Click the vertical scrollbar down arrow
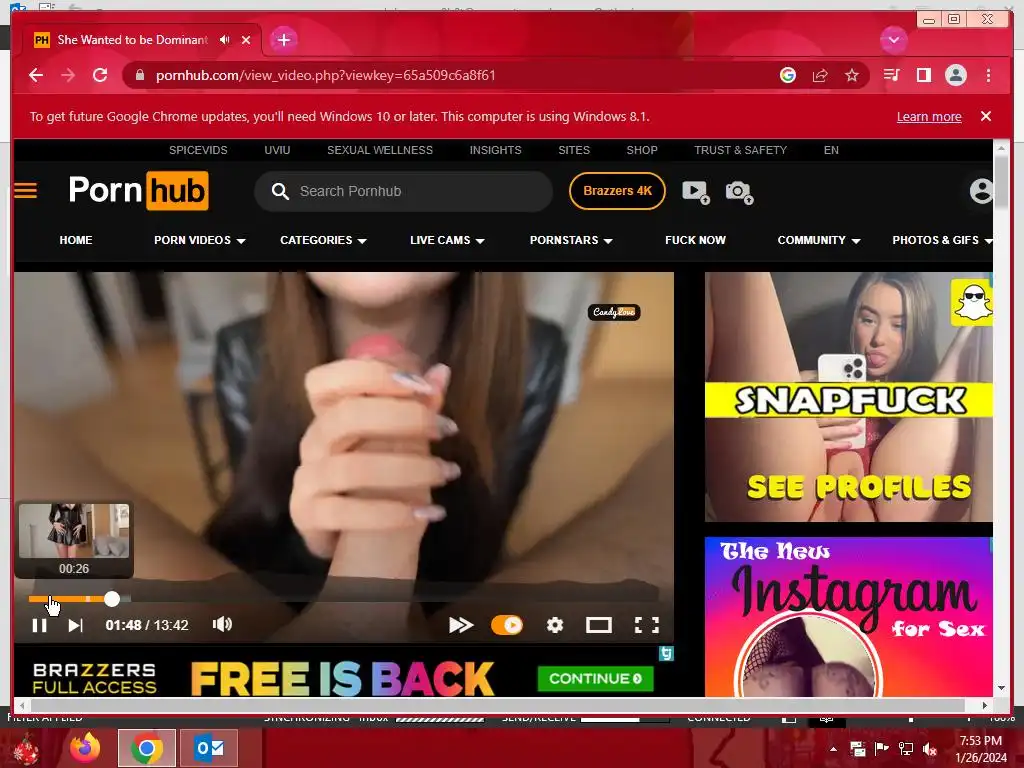The height and width of the screenshot is (768, 1024). 1001,688
